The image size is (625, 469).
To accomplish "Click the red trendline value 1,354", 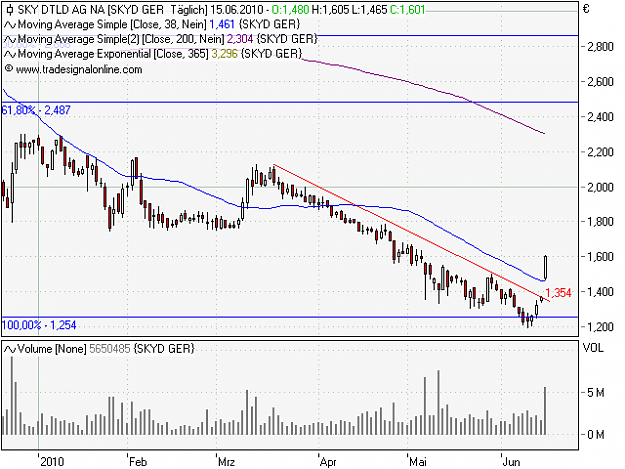I will (558, 293).
